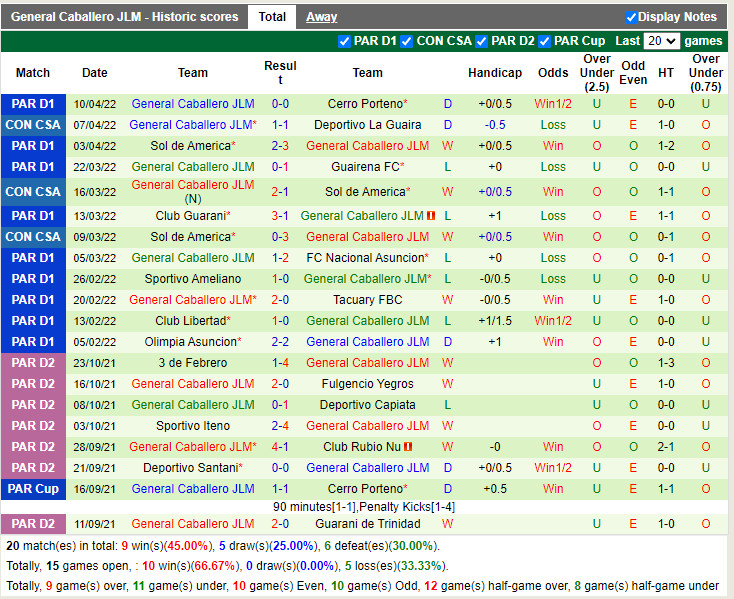Screen dimensions: 734x599
Task: Open the 3-1 score against Club Guarani
Action: tap(280, 216)
